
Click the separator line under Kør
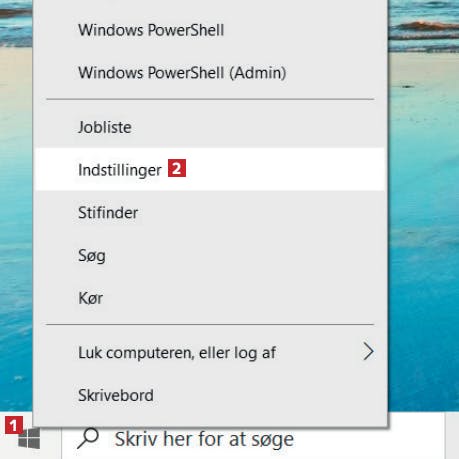click(x=210, y=324)
